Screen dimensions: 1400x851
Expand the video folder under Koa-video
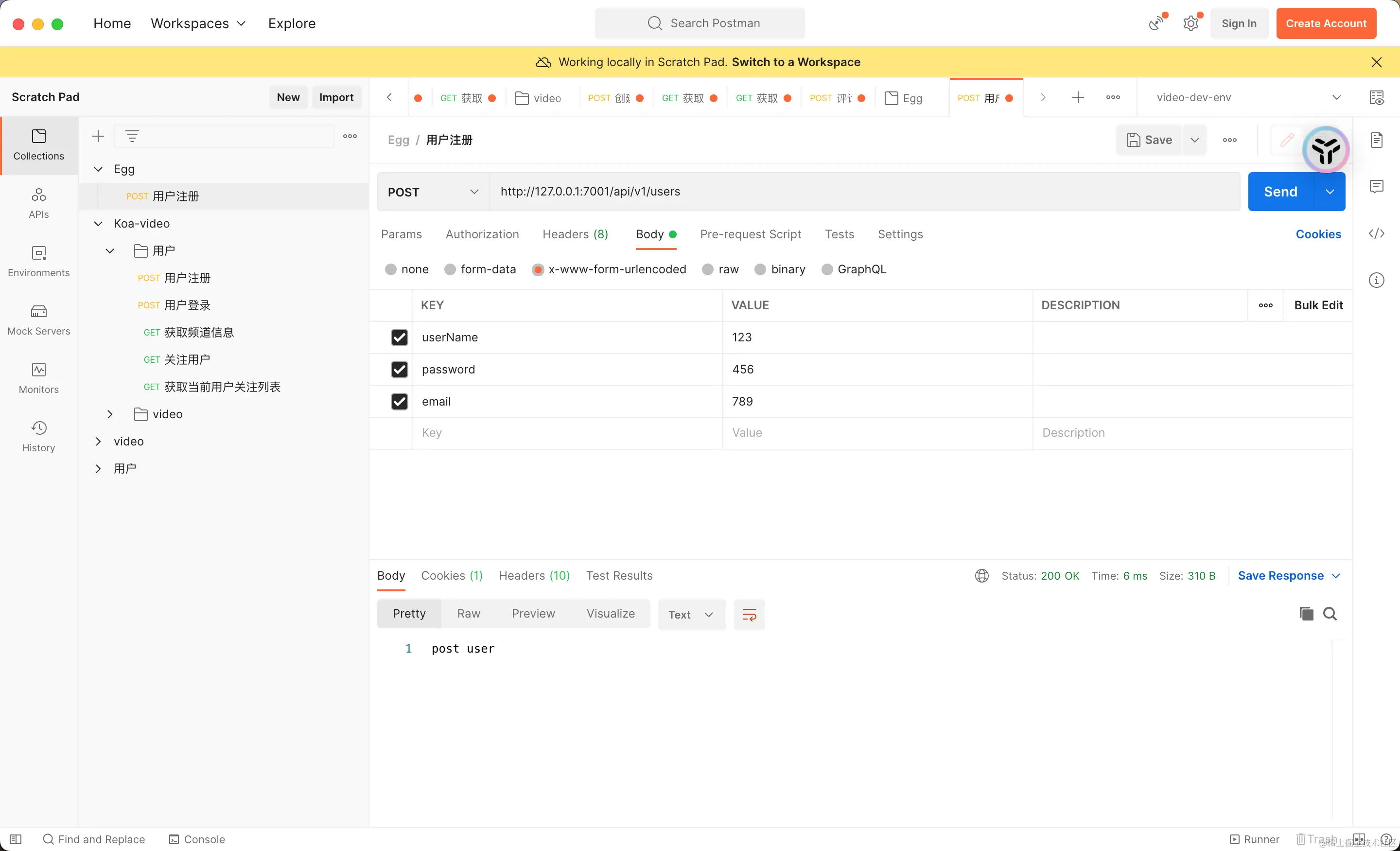click(x=110, y=414)
